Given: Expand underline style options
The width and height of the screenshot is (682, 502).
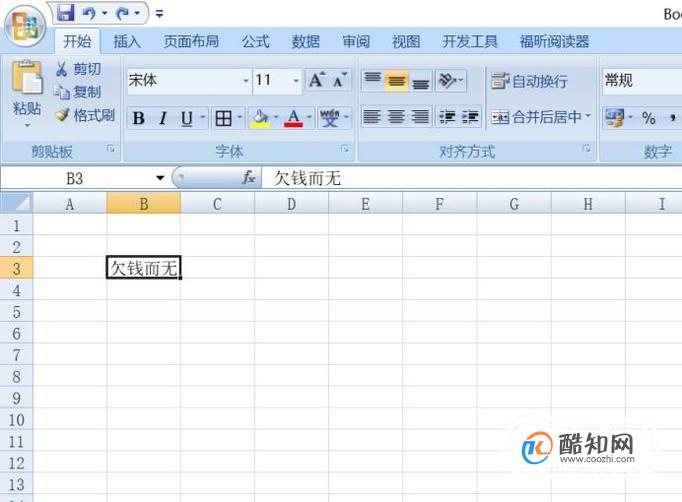Looking at the screenshot, I should coord(203,118).
